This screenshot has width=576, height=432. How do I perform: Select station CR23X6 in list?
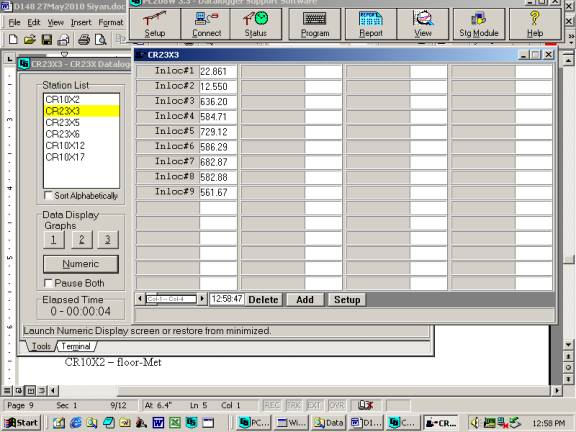(x=82, y=134)
